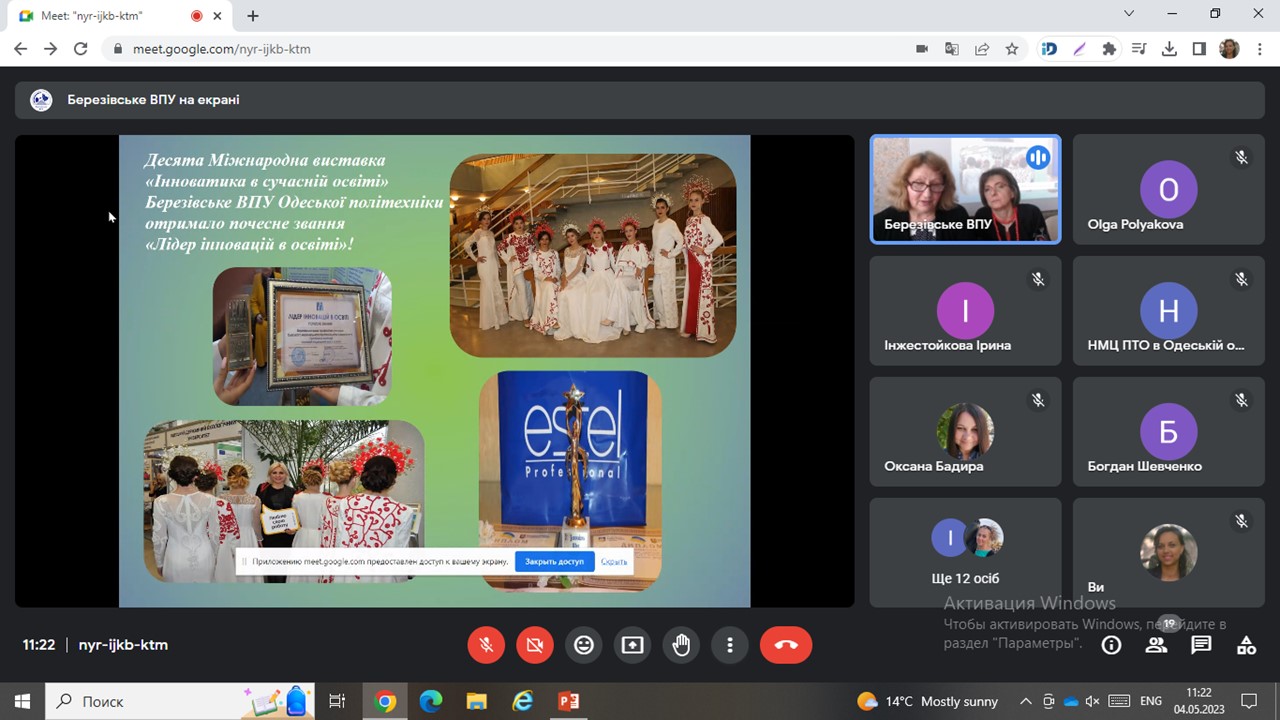
Task: Show the participants list panel
Action: click(x=1157, y=645)
